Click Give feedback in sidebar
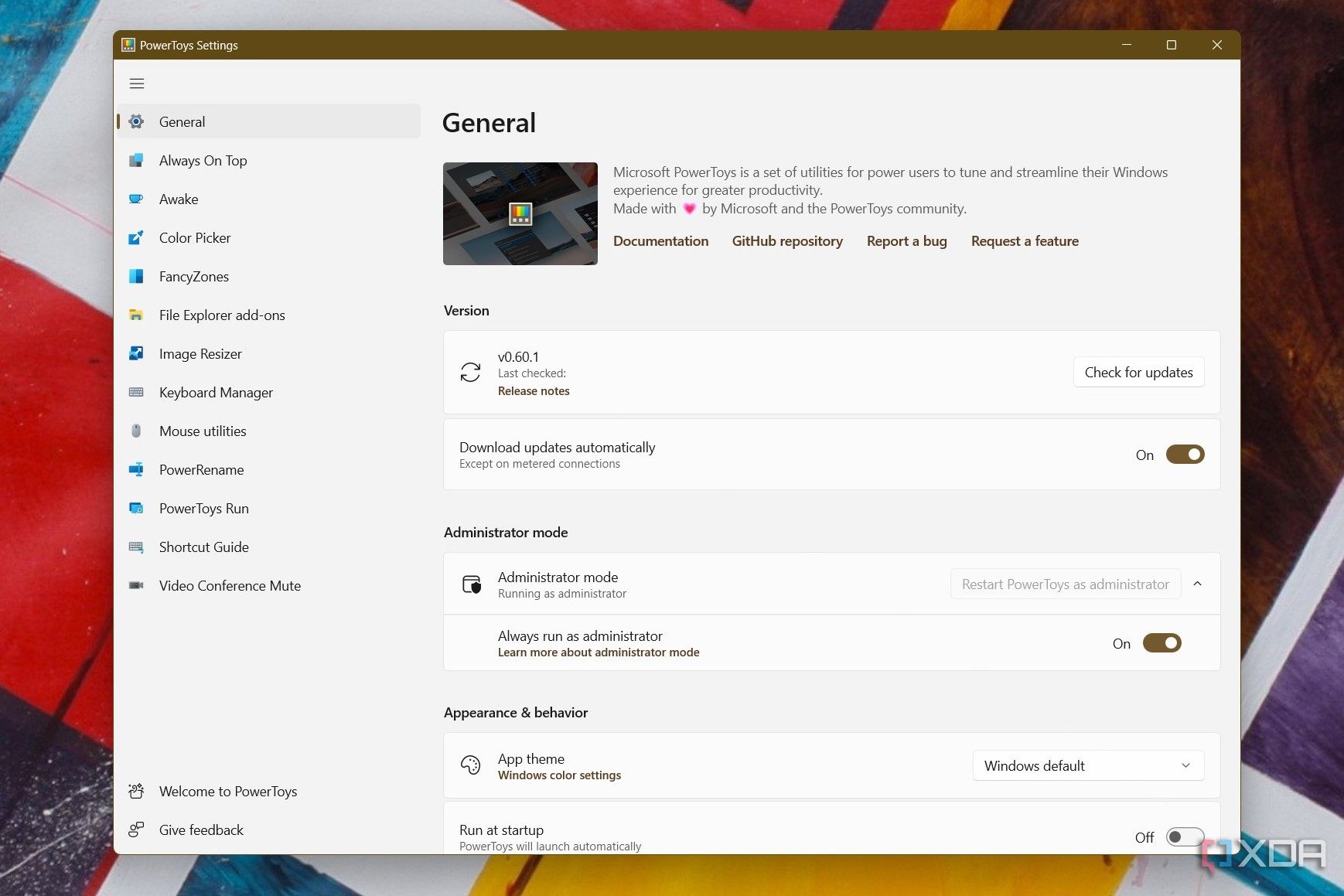This screenshot has height=896, width=1344. (x=268, y=830)
